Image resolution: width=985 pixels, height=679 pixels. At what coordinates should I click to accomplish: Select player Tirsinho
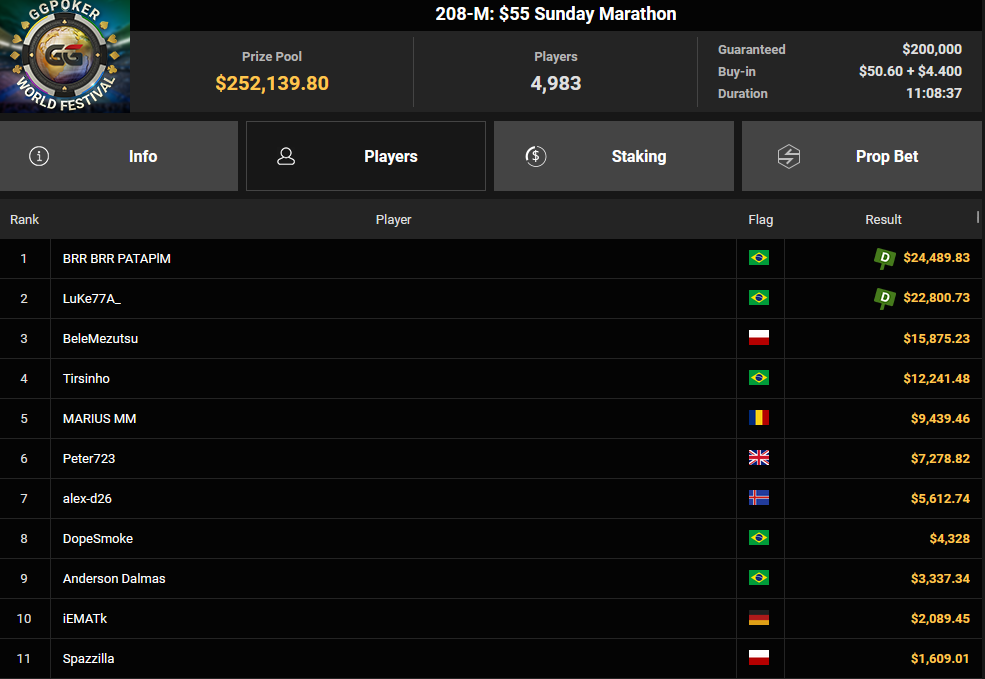coord(86,378)
